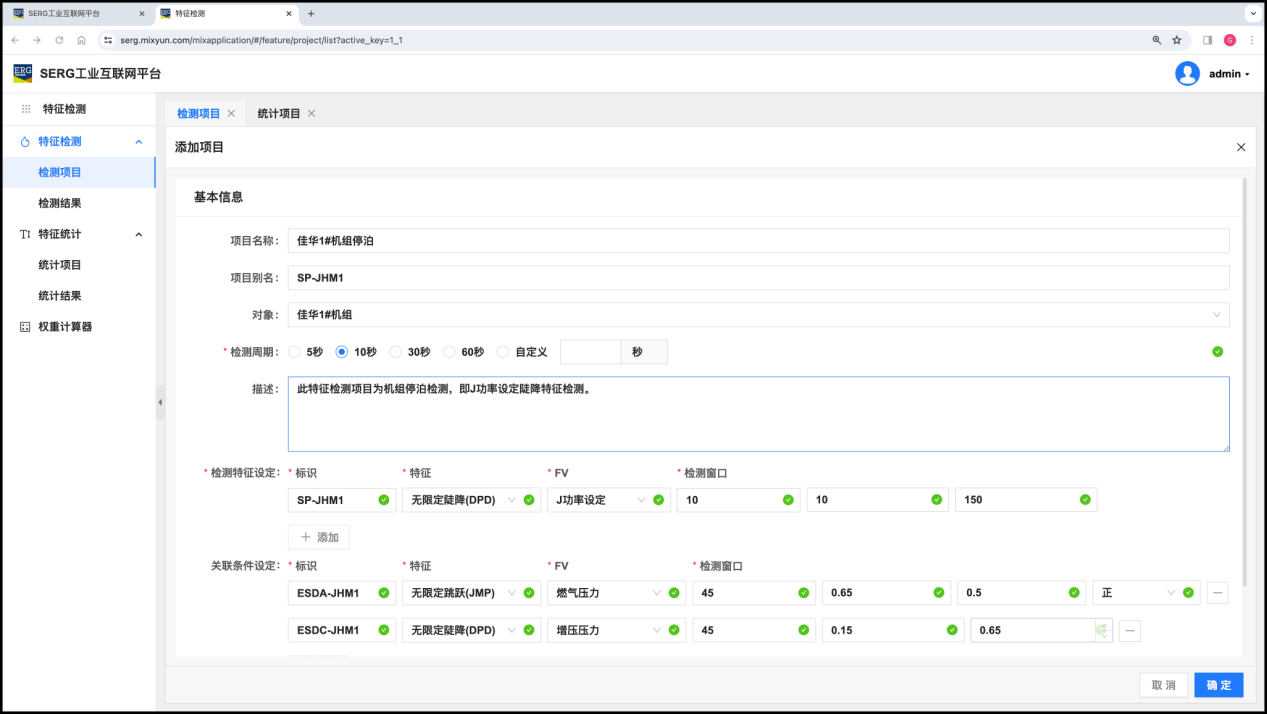Close the 添加项目 panel with X icon
1267x714 pixels.
[1241, 147]
